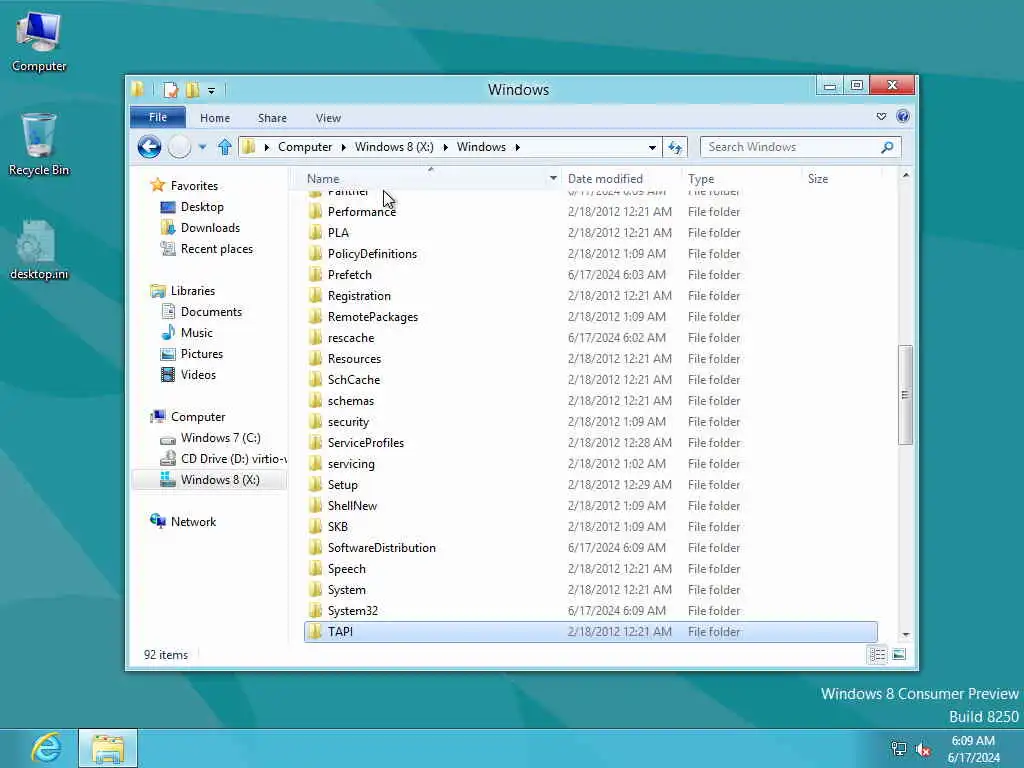Screen dimensions: 1024x768
Task: Select RemotePackages folder name
Action: tap(373, 317)
